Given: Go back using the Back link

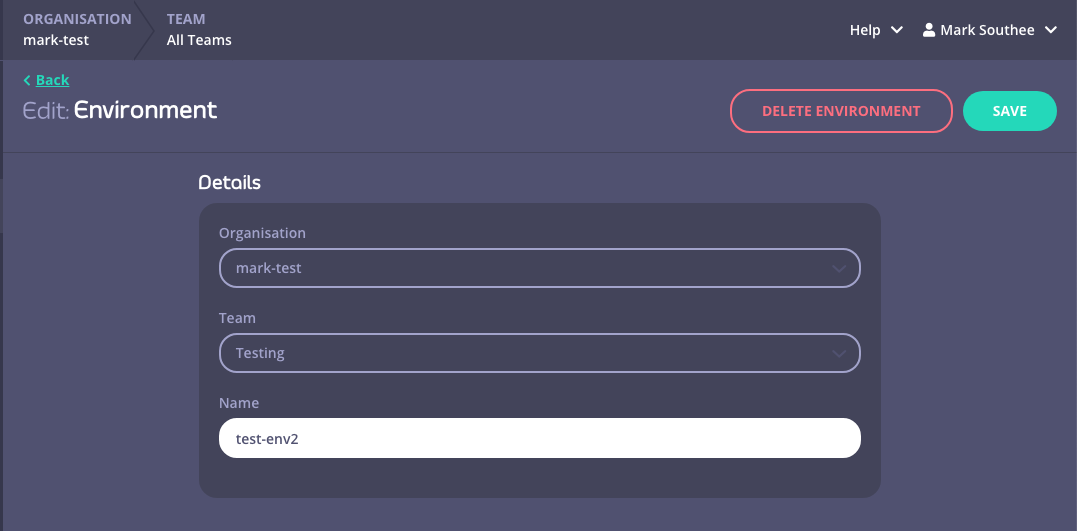Looking at the screenshot, I should pos(52,80).
